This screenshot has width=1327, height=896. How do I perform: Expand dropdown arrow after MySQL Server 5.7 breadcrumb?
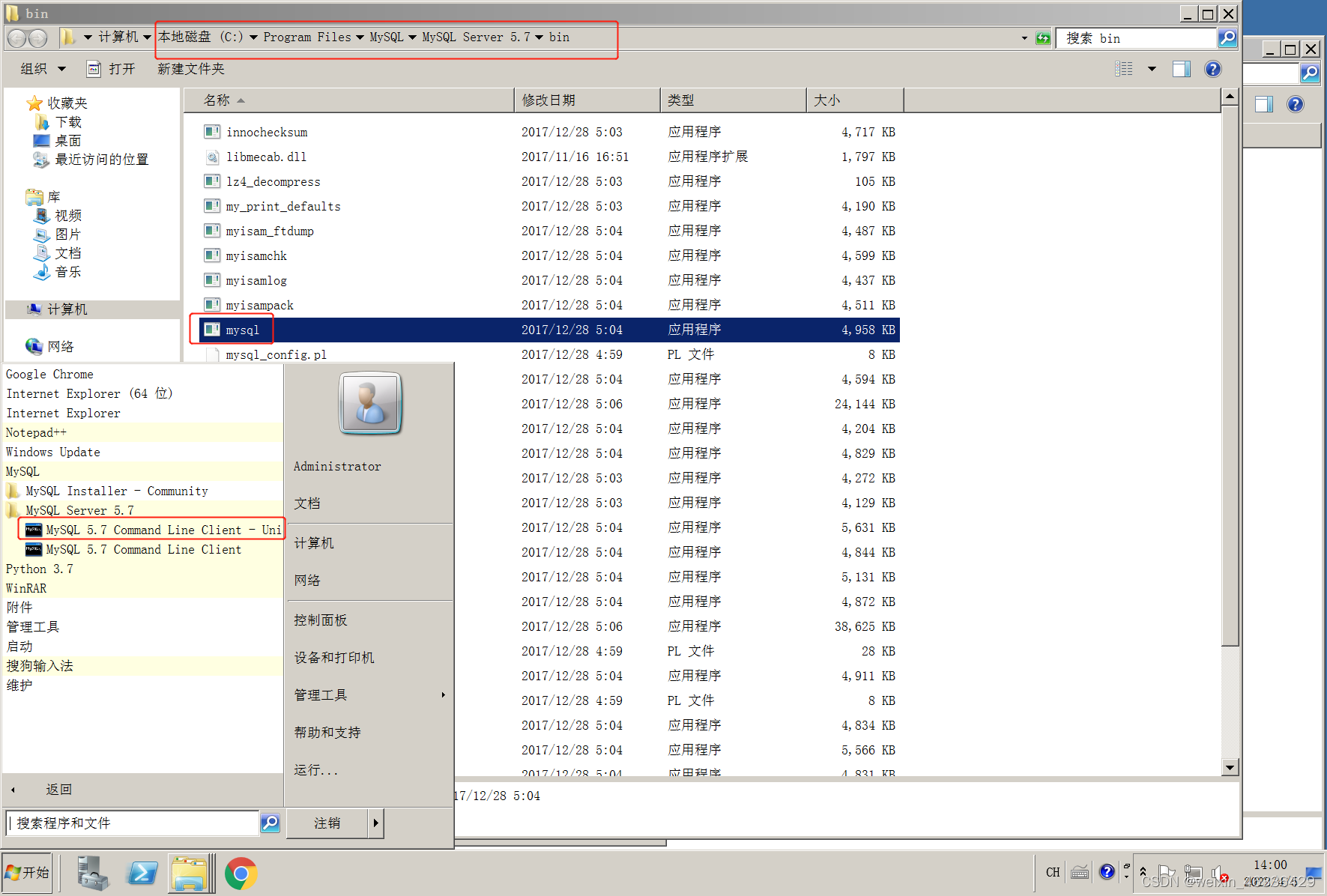[539, 37]
